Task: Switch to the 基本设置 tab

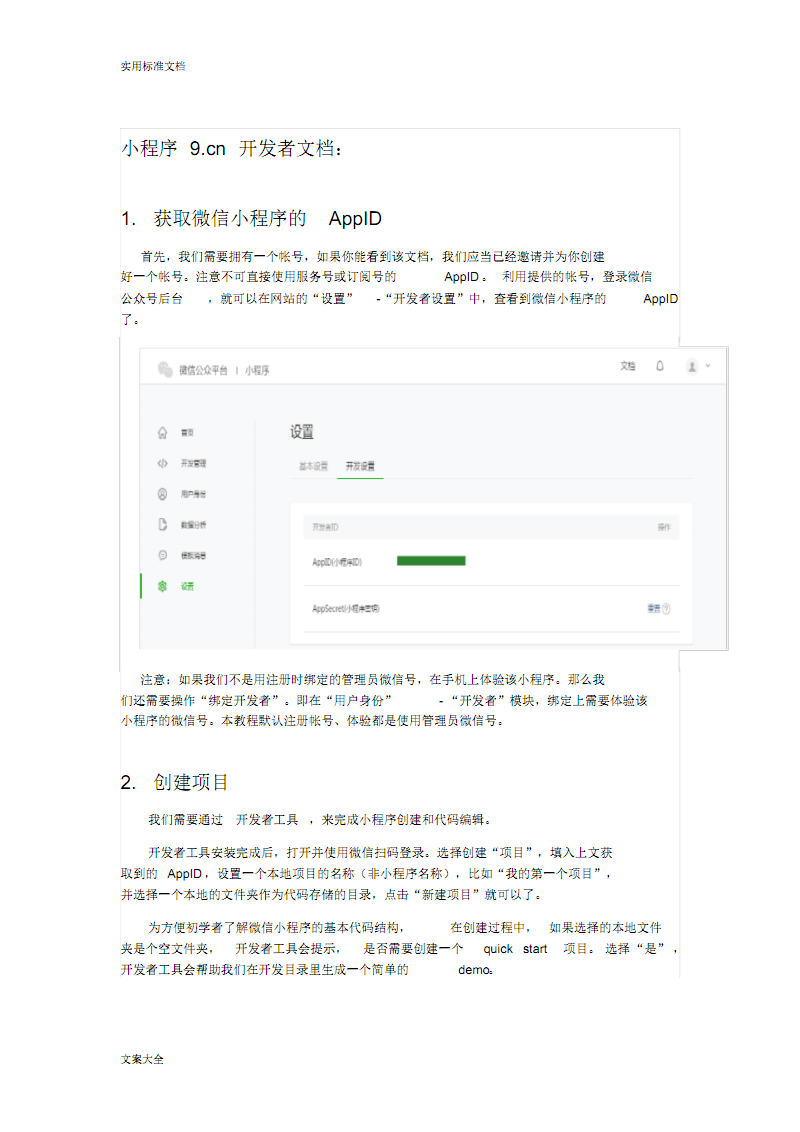Action: click(313, 466)
